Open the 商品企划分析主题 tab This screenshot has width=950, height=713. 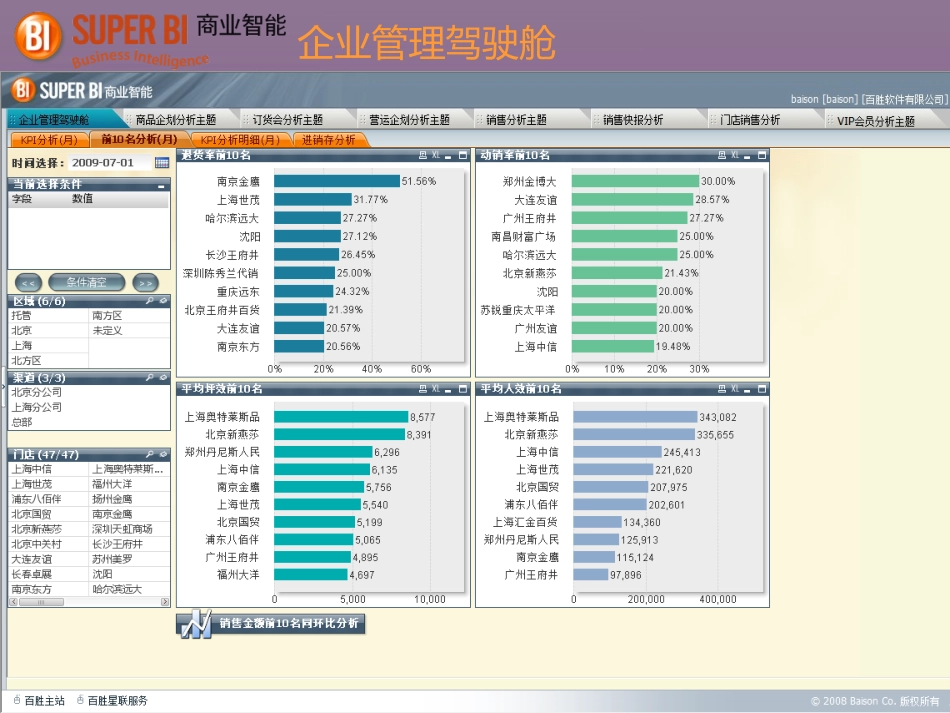tap(176, 120)
